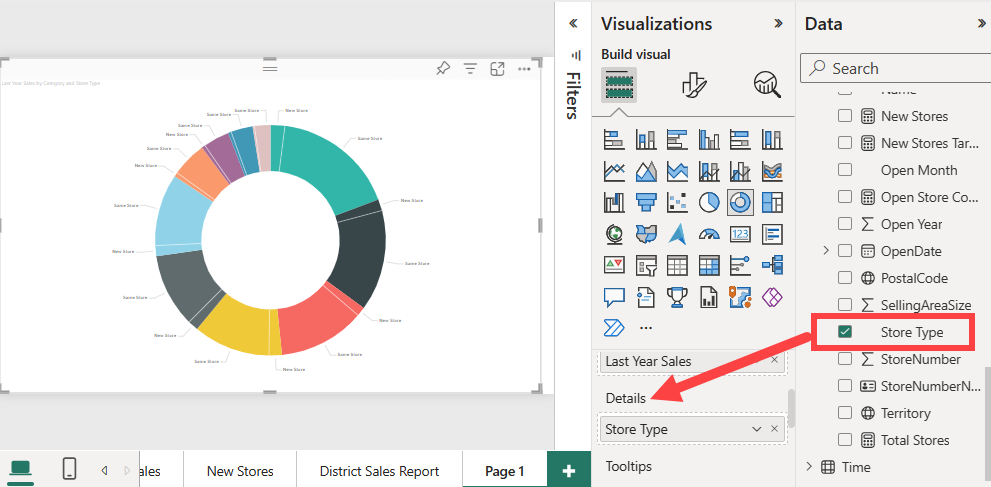Enable the PostalCode field
The height and width of the screenshot is (487, 991).
pos(845,278)
